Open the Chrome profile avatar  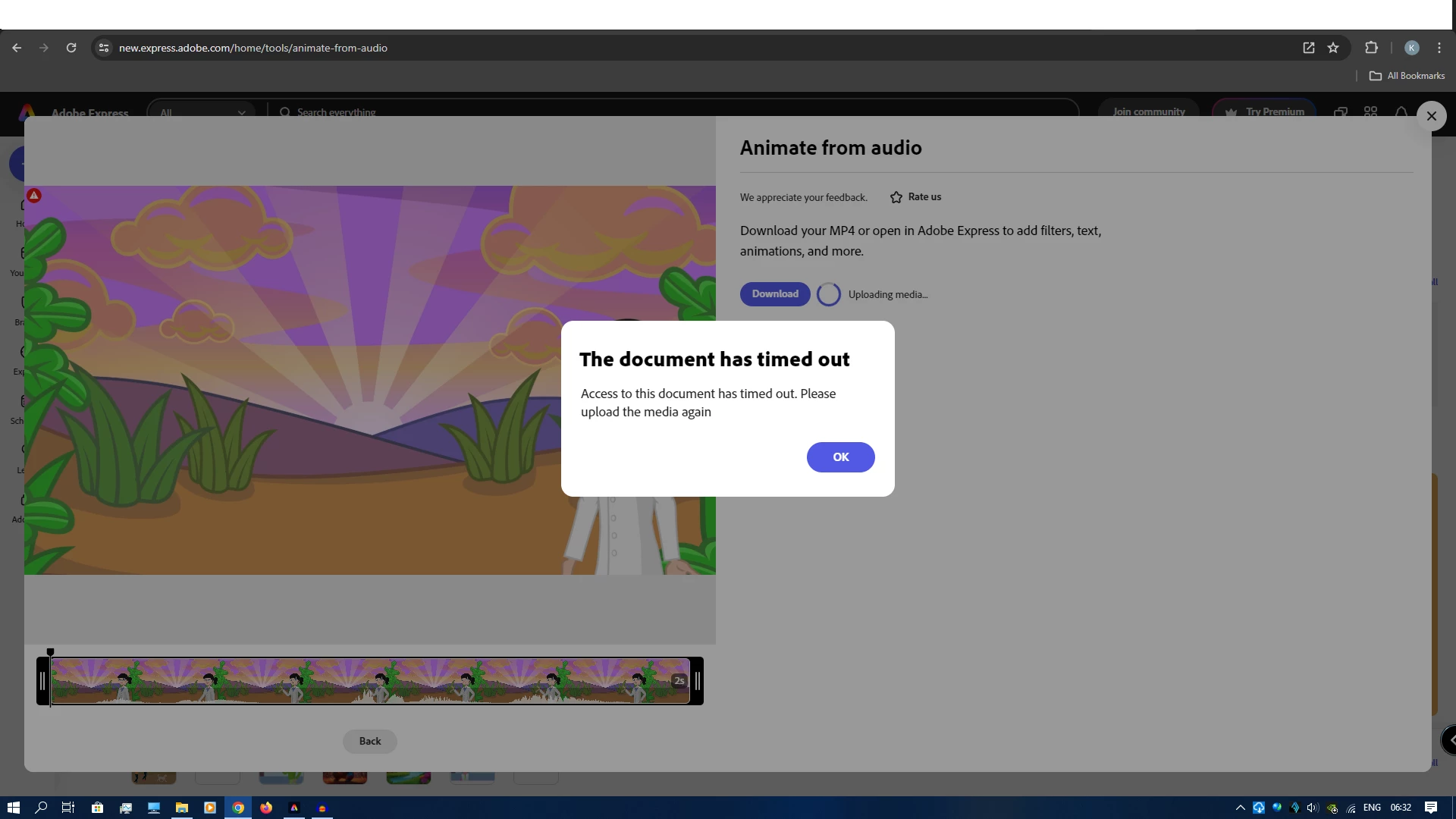pyautogui.click(x=1411, y=48)
